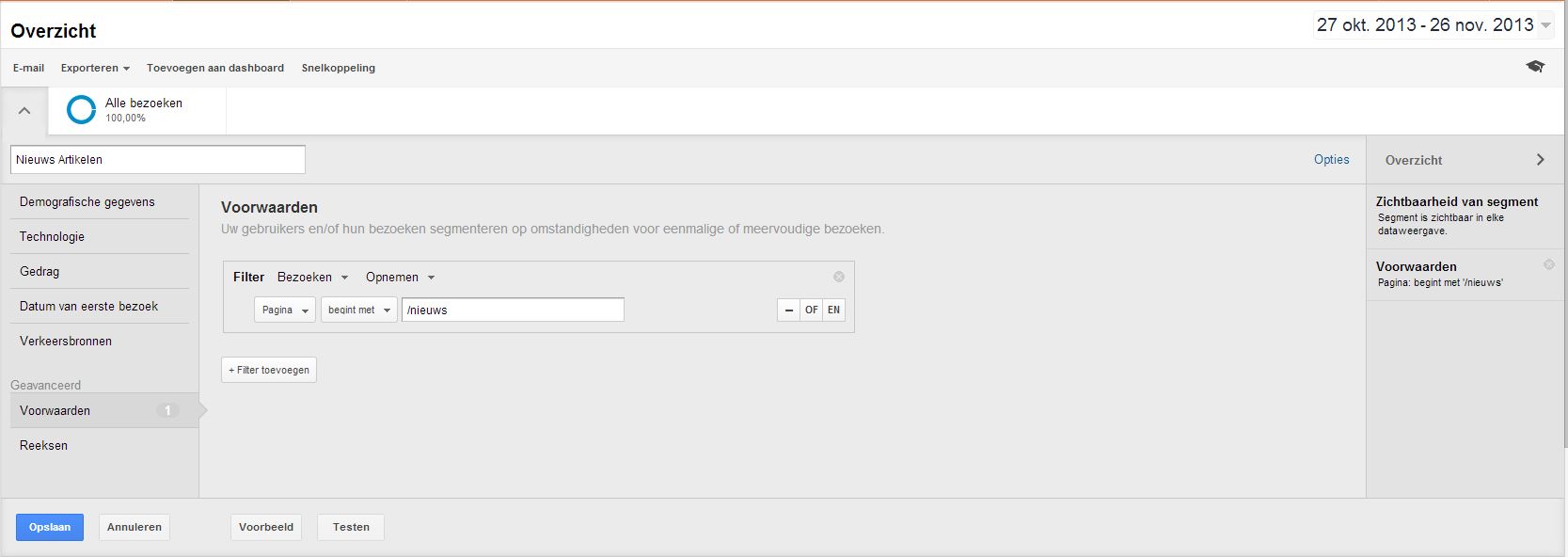Select Demografische gegevens category
This screenshot has width=1568, height=557.
tap(87, 202)
